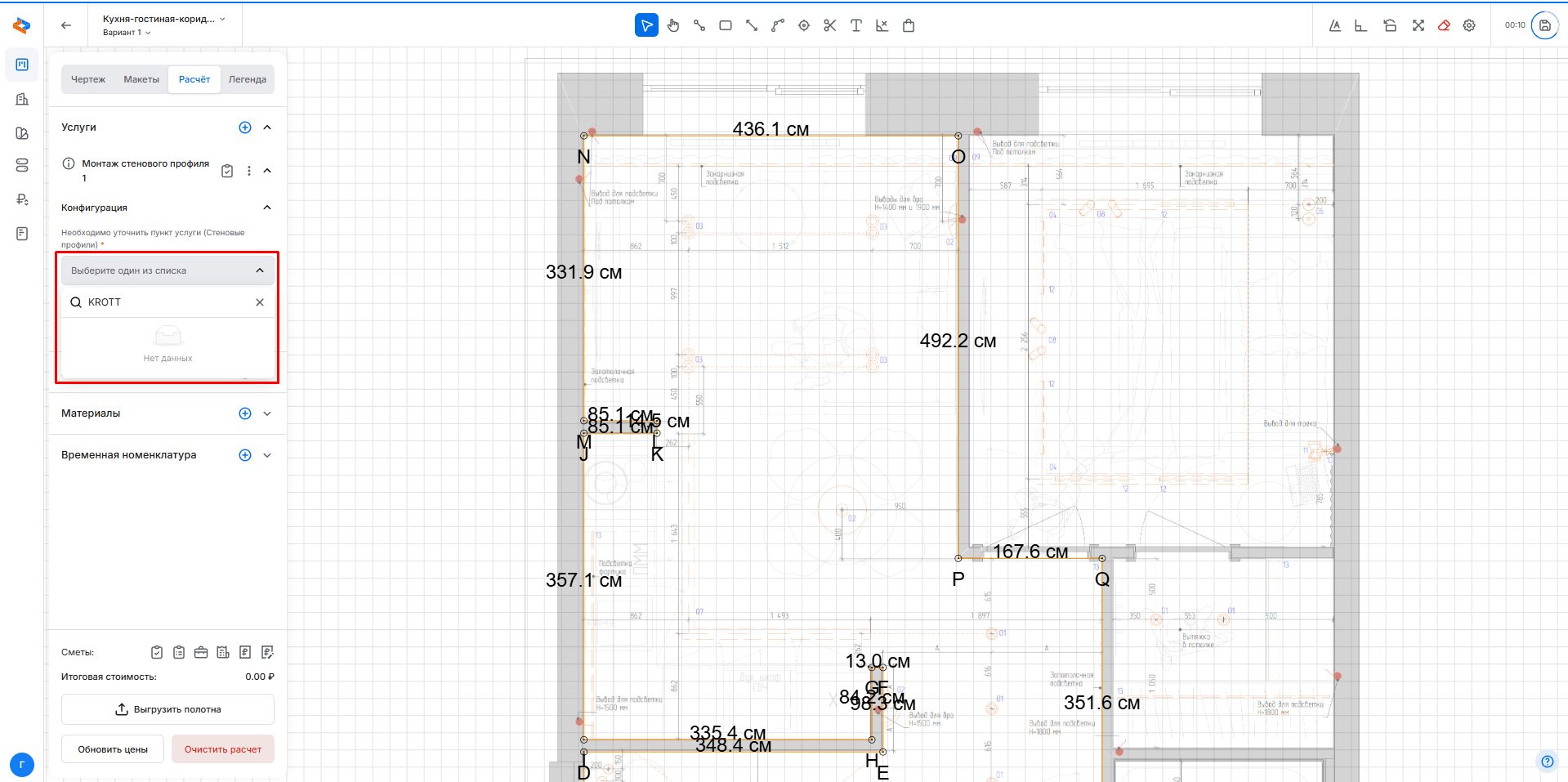Click the Выгрузить полотна button
This screenshot has height=782, width=1568.
coord(168,709)
